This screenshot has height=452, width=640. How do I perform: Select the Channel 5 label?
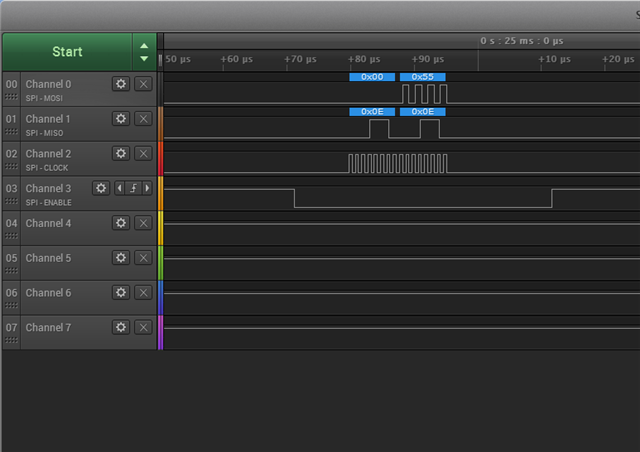(48, 258)
